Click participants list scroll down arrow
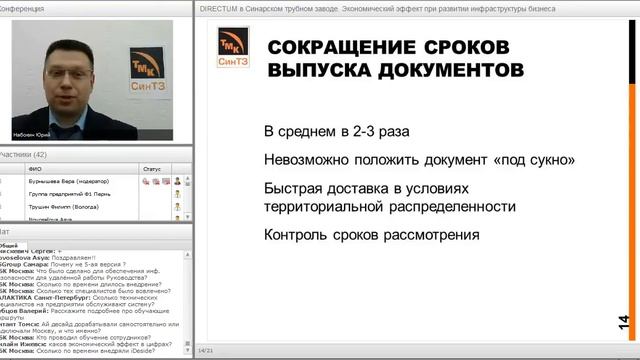Viewport: 640px width, 360px height. (188, 217)
